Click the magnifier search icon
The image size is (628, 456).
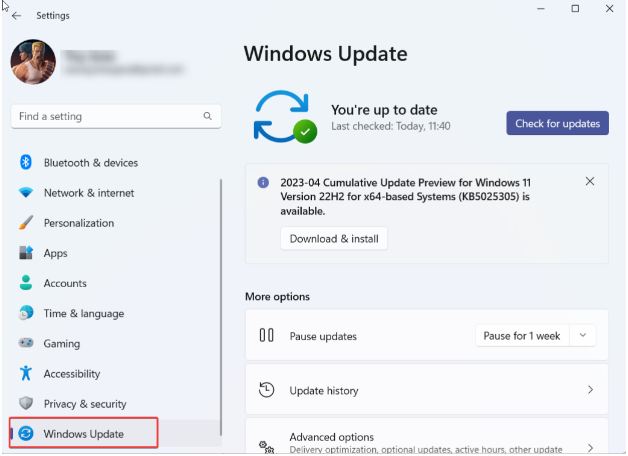click(207, 116)
